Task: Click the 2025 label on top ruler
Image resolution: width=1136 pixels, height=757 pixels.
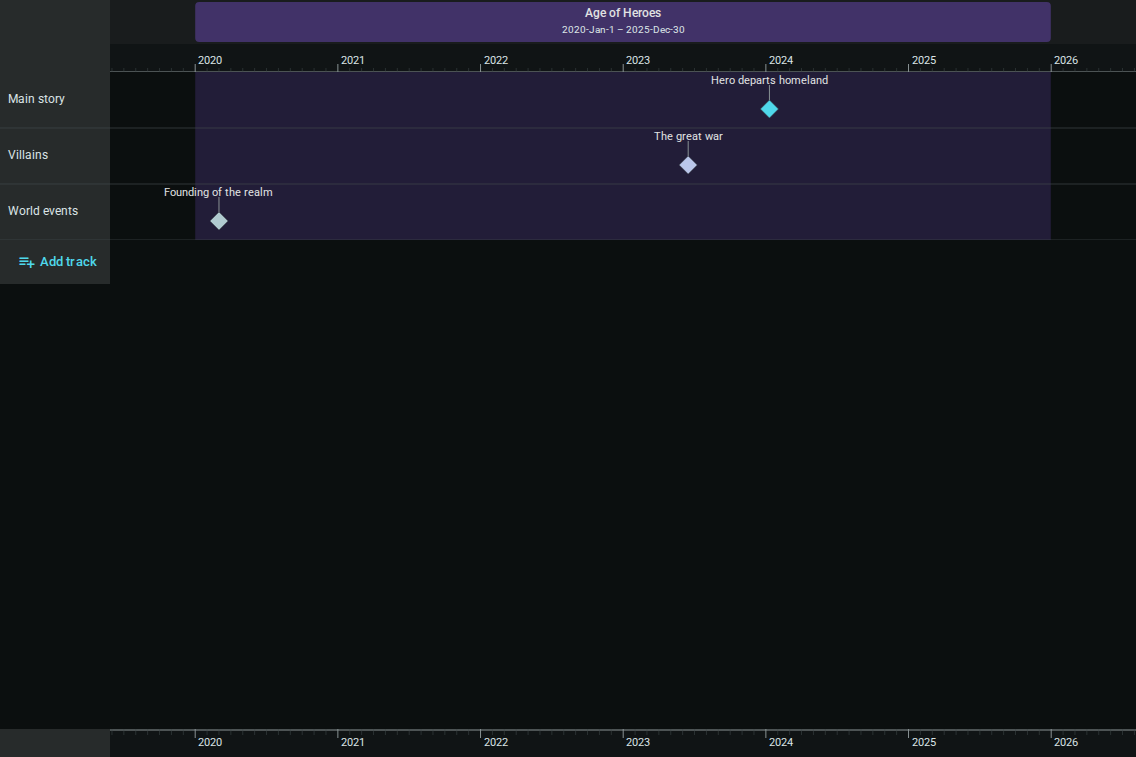Action: pos(924,60)
